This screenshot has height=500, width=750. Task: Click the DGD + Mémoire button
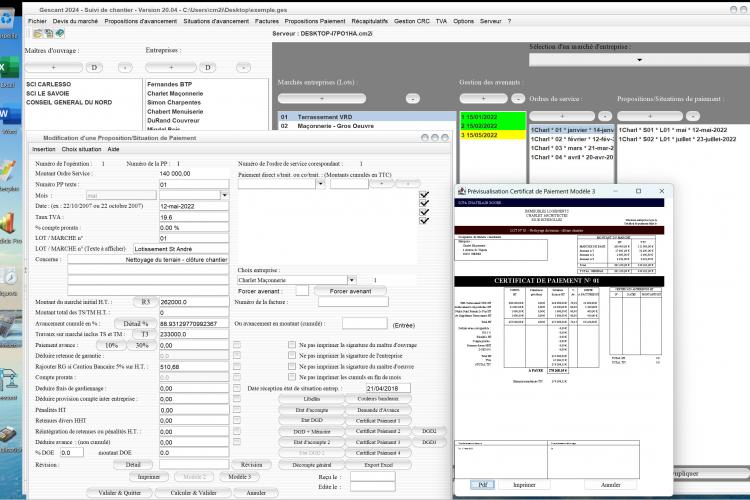pyautogui.click(x=311, y=431)
